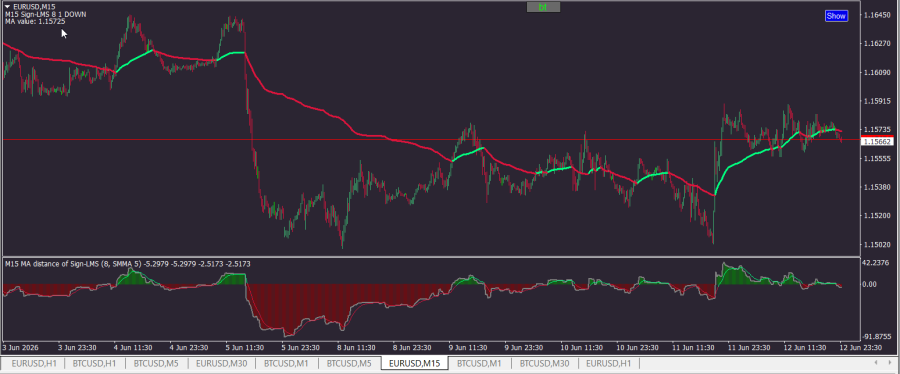Click the '8 Jun 23:30' time axis label
900x374 pixels.
(x=412, y=348)
